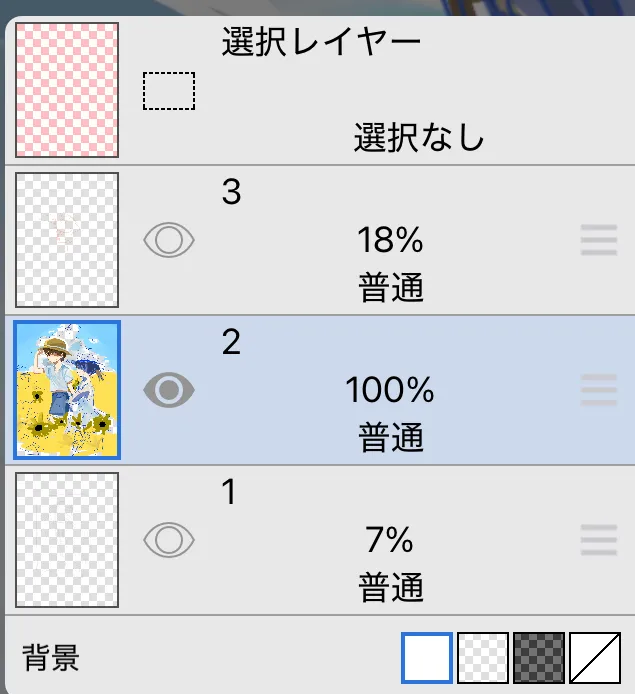Open the pink checkered selection layer thumbnail

[x=67, y=90]
